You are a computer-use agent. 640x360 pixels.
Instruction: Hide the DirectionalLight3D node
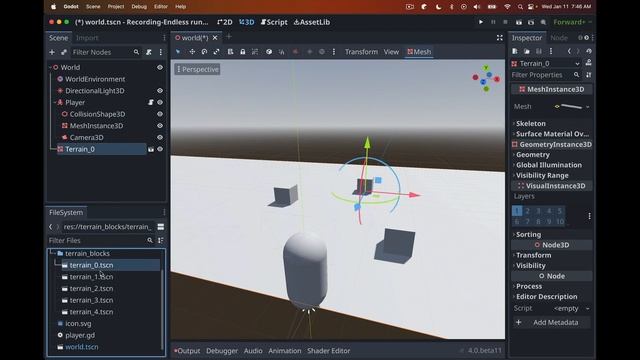(x=160, y=91)
